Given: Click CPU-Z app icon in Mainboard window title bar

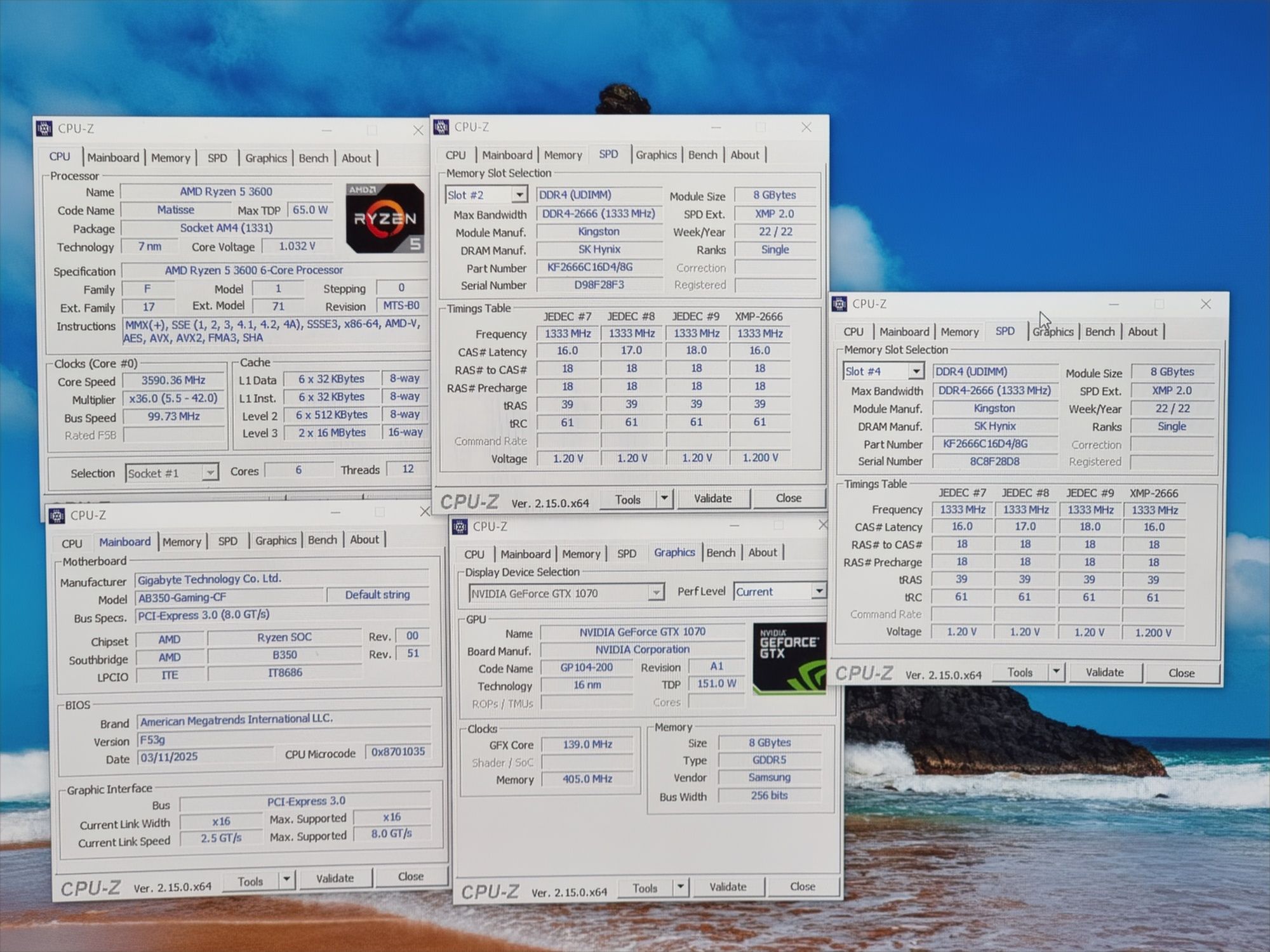Looking at the screenshot, I should point(57,515).
